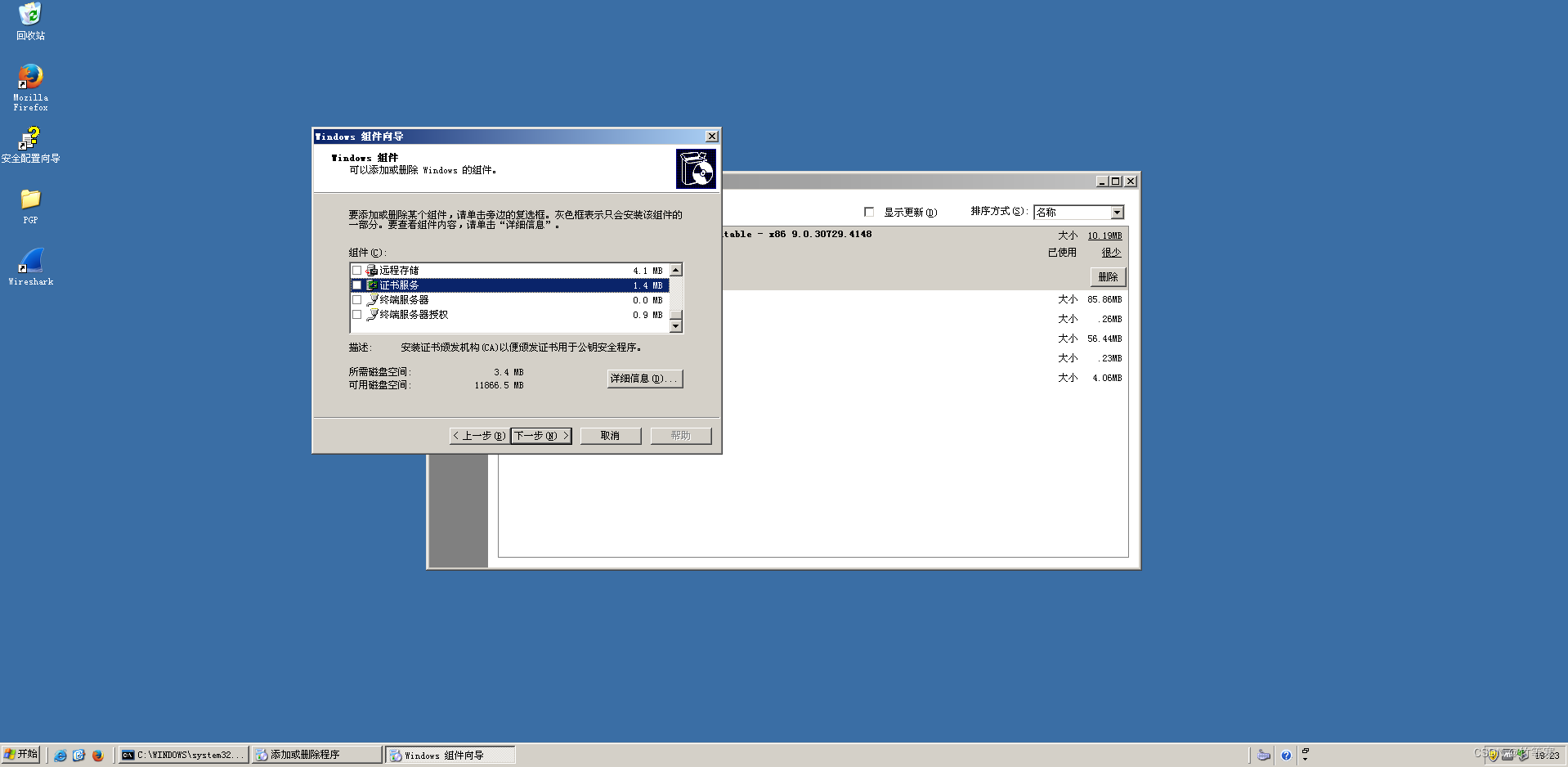Image resolution: width=1568 pixels, height=767 pixels.
Task: Click 下一步 to continue the wizard
Action: point(541,436)
